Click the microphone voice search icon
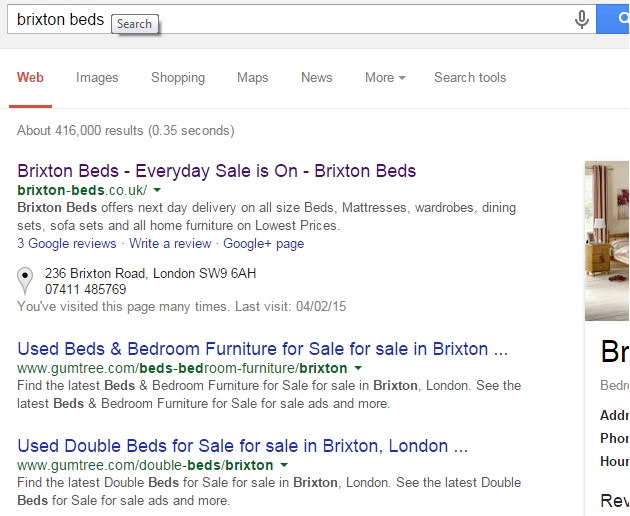 tap(581, 20)
